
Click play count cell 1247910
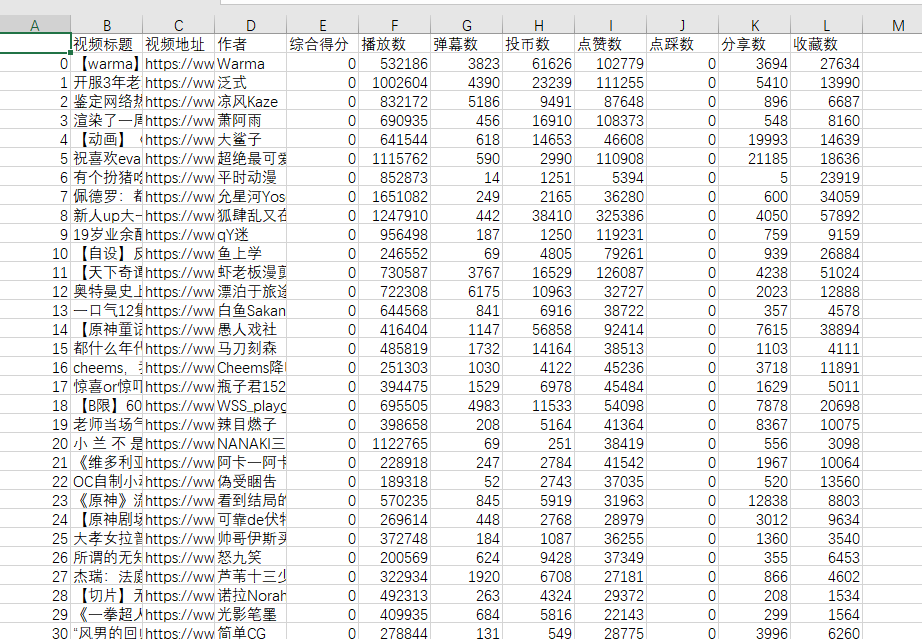pos(395,216)
